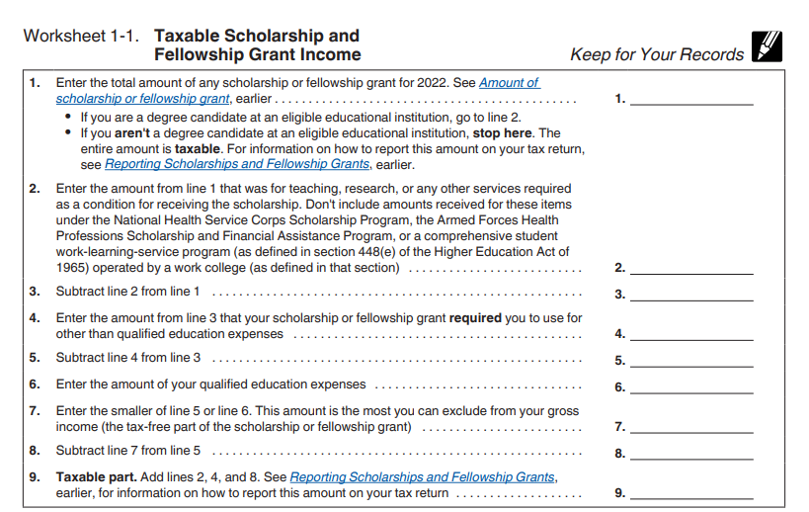The height and width of the screenshot is (512, 809).
Task: Click the line 2 teaching or research amount field
Action: point(691,268)
